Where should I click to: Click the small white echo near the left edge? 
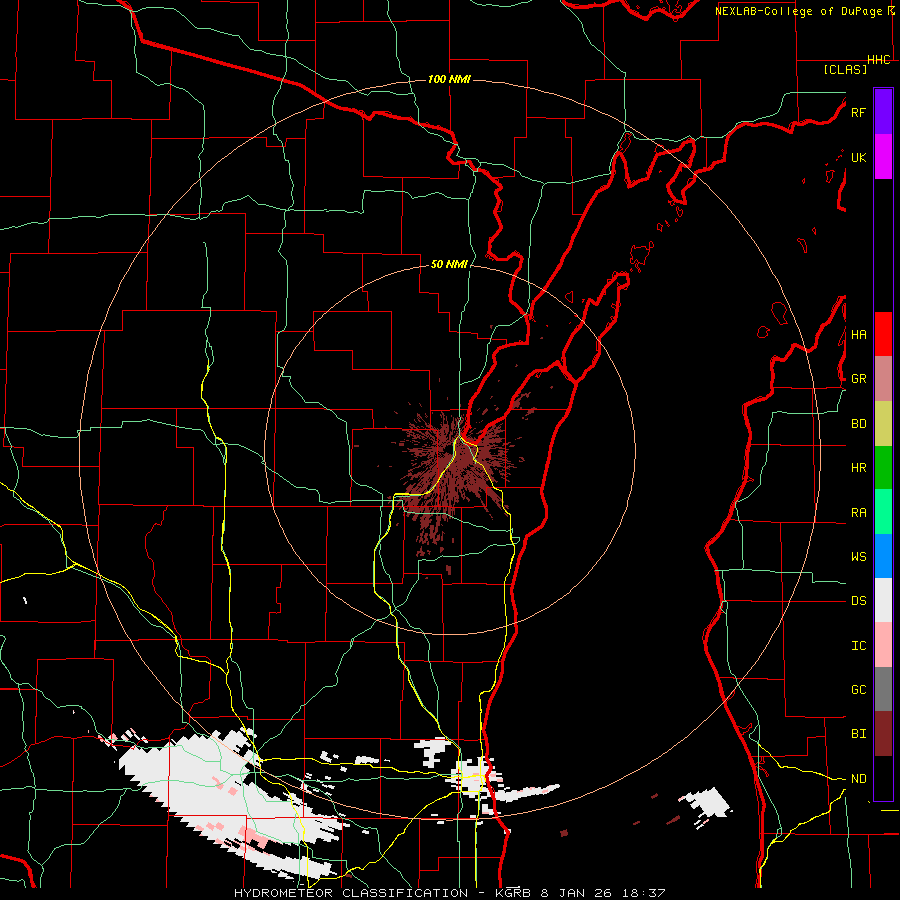pyautogui.click(x=25, y=601)
